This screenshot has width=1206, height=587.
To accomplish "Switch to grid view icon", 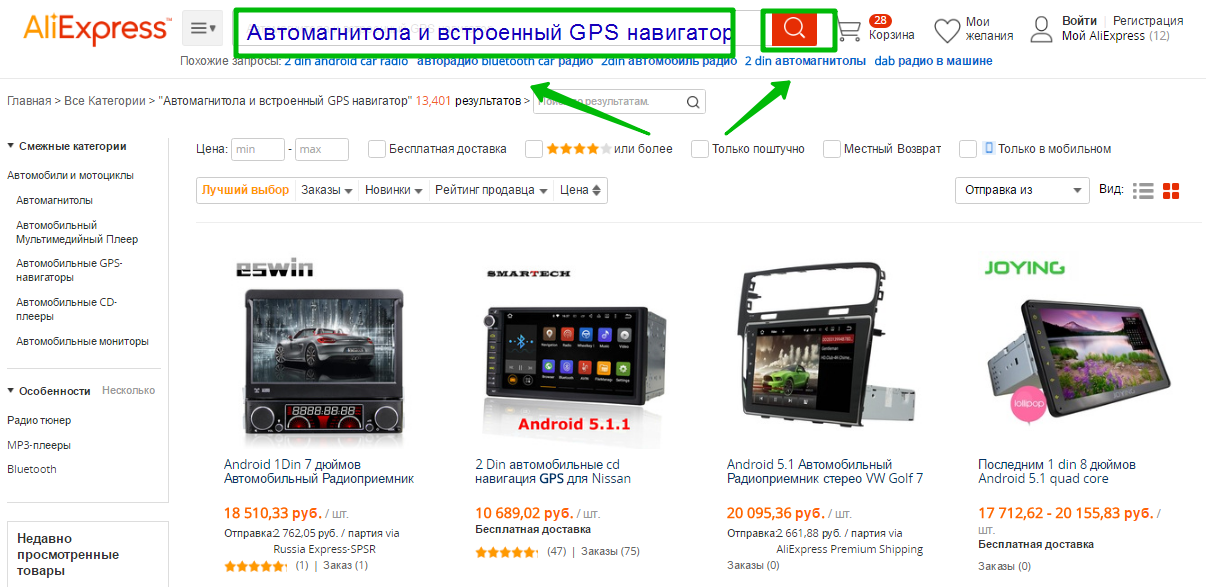I will [x=1172, y=190].
